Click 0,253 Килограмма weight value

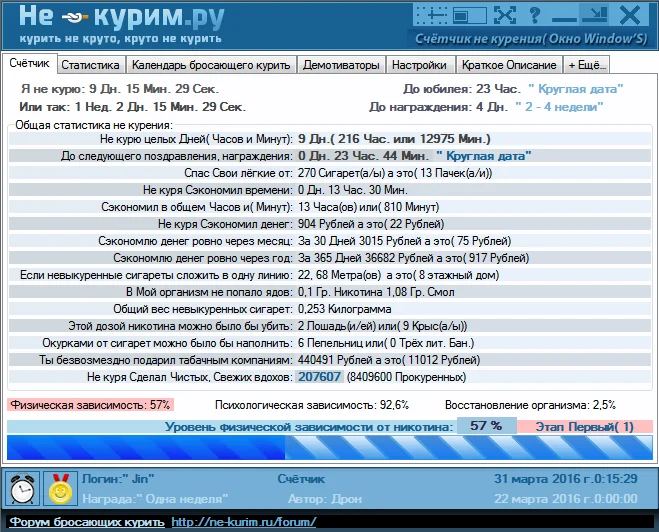[345, 309]
